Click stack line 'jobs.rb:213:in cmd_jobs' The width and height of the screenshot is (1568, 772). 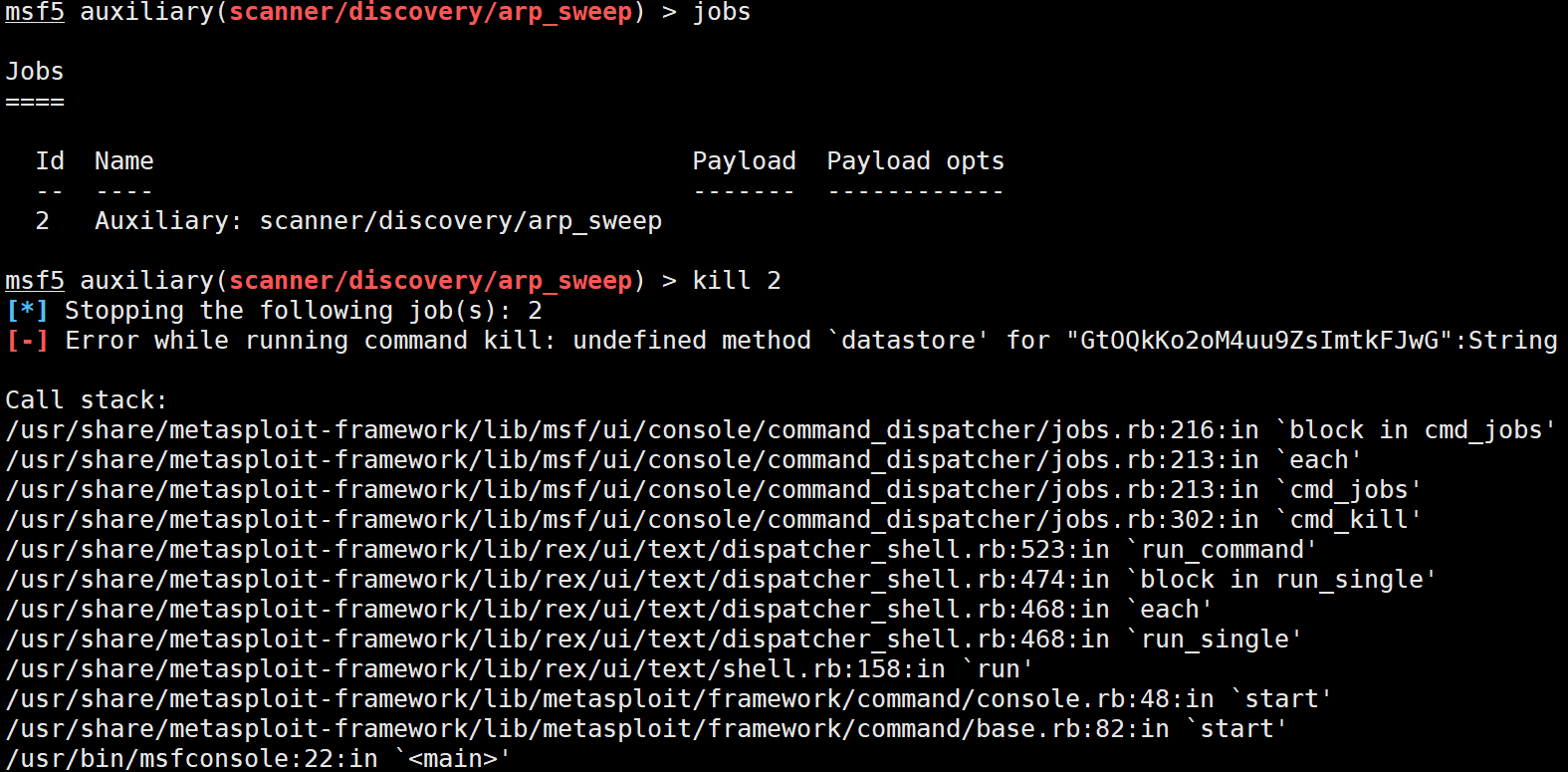[x=713, y=490]
